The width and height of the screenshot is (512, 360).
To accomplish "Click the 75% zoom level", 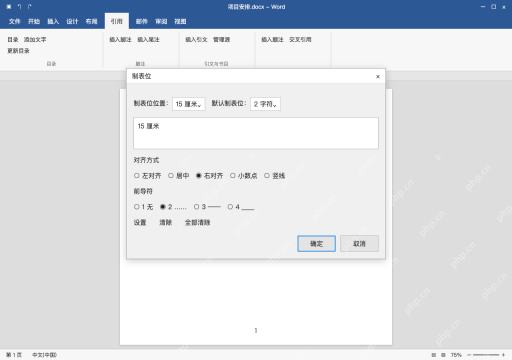I will pos(456,355).
